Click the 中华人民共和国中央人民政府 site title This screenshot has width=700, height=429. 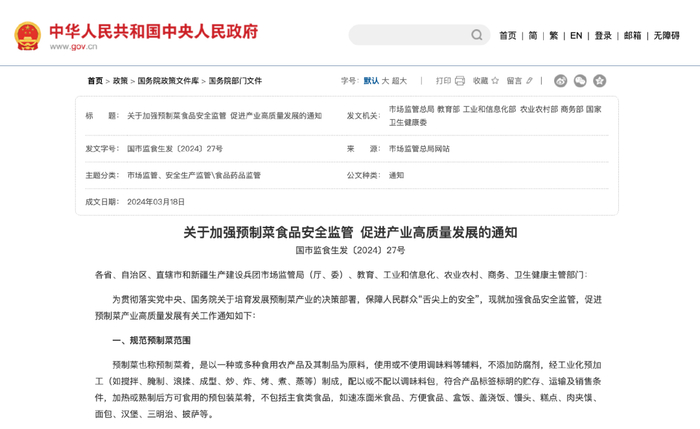[154, 31]
